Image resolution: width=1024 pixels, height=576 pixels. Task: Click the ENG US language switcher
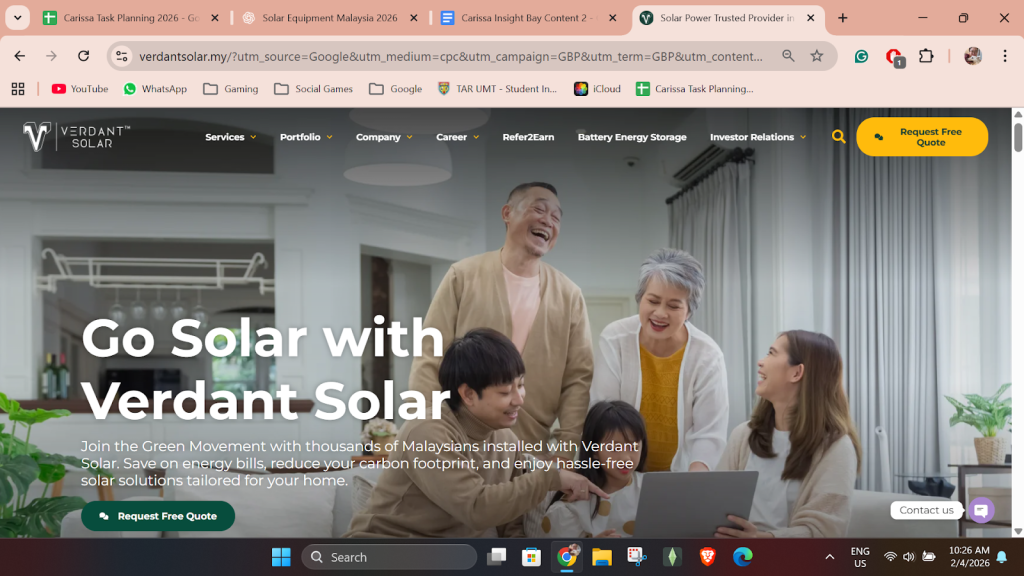click(860, 556)
